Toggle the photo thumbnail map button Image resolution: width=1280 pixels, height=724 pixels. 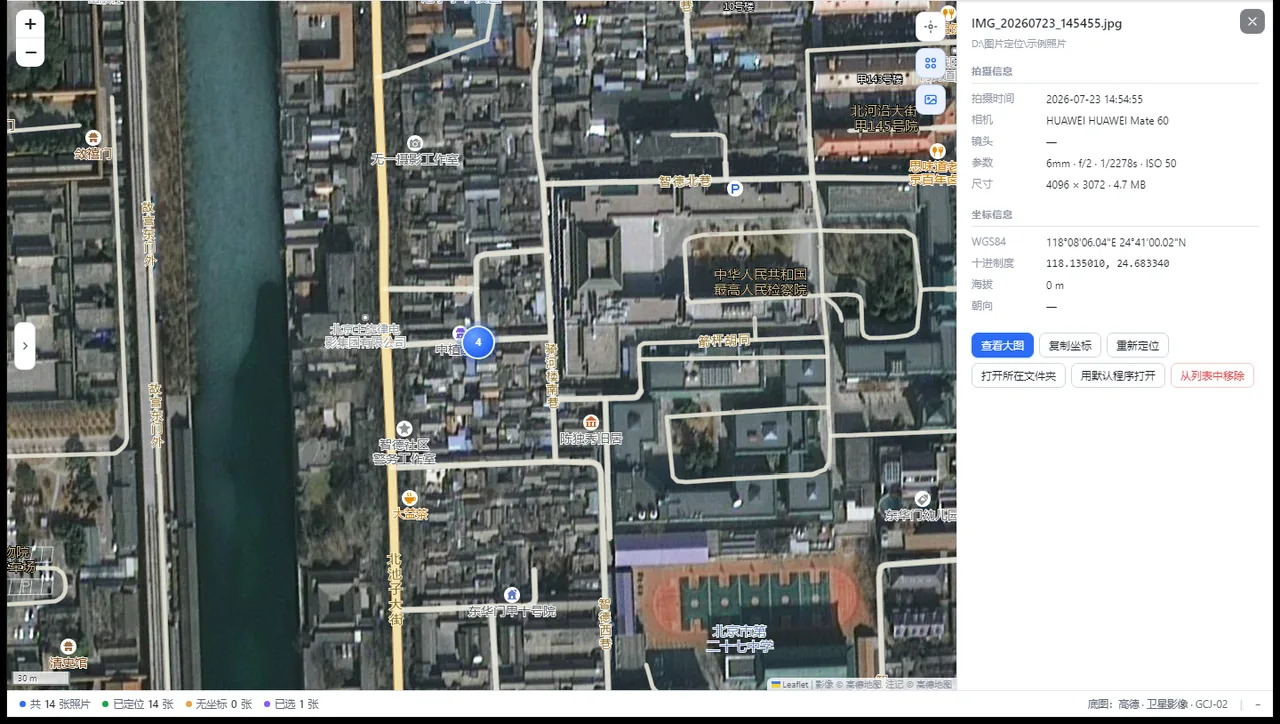tap(930, 99)
